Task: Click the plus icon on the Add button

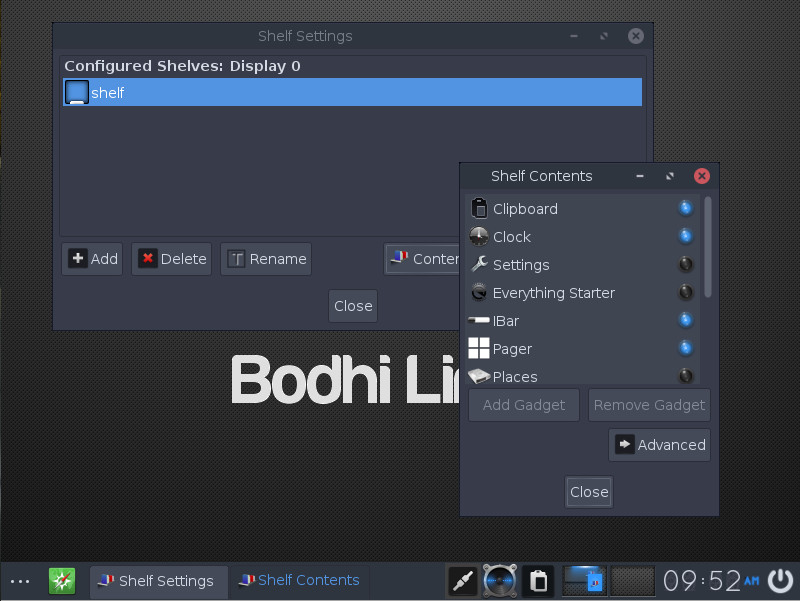Action: (x=78, y=258)
